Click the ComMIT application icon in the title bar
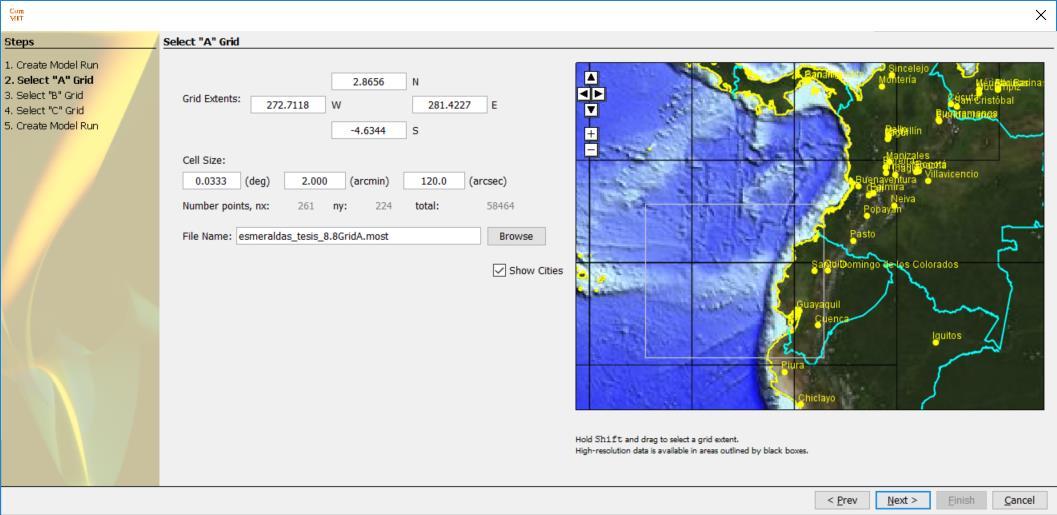1057x515 pixels. [x=17, y=14]
